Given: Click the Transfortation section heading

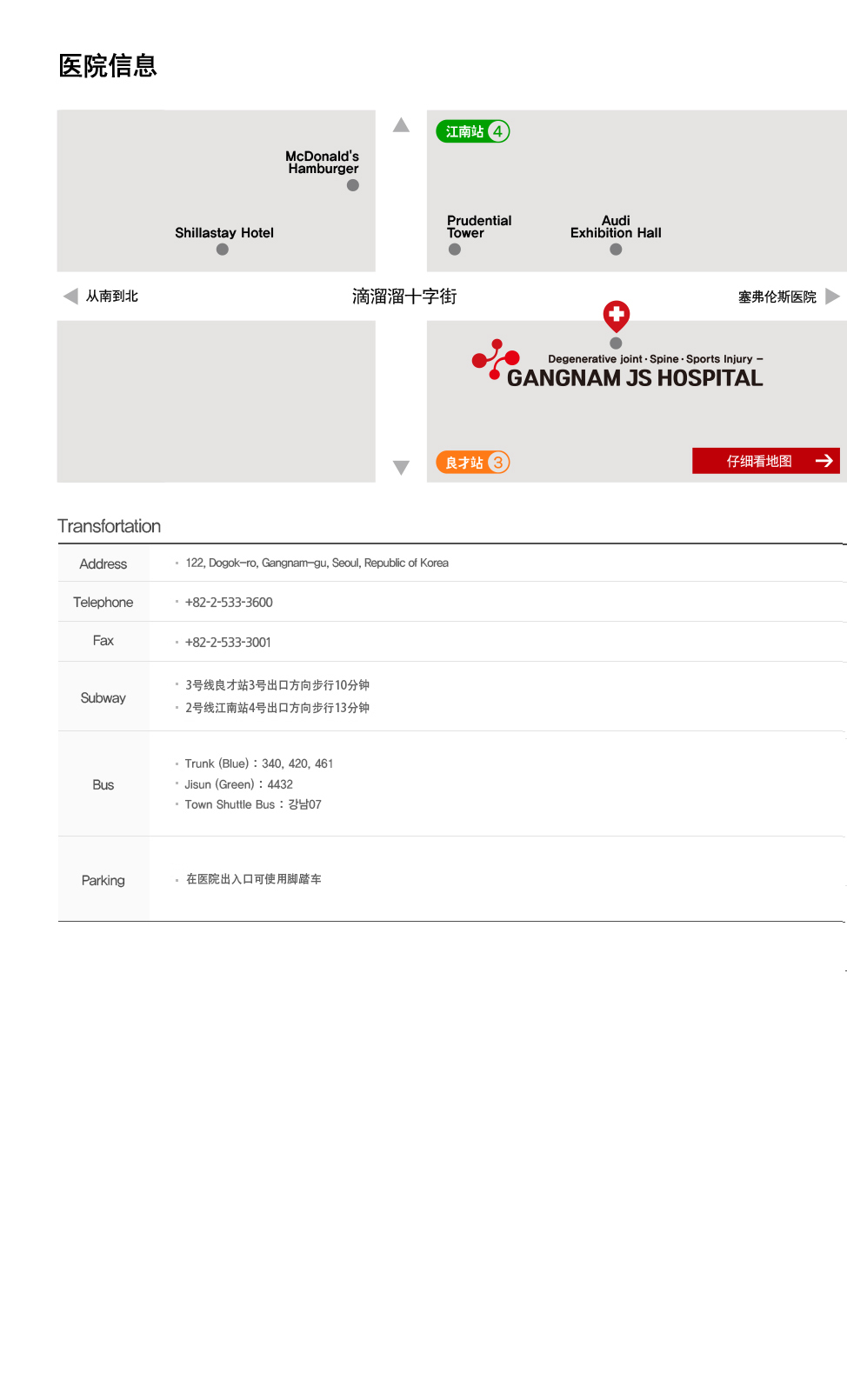Looking at the screenshot, I should 110,526.
